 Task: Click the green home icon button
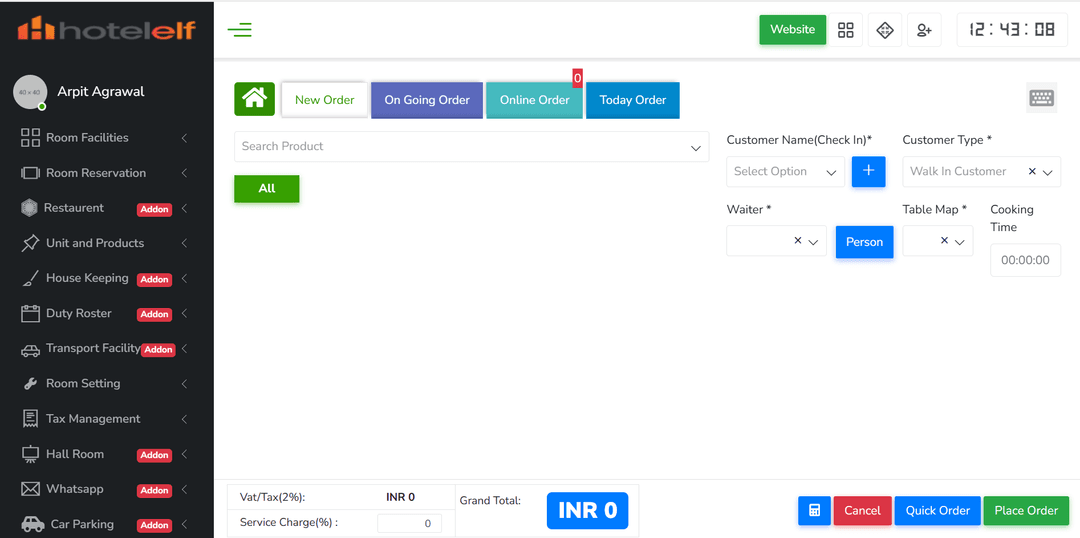click(x=254, y=99)
